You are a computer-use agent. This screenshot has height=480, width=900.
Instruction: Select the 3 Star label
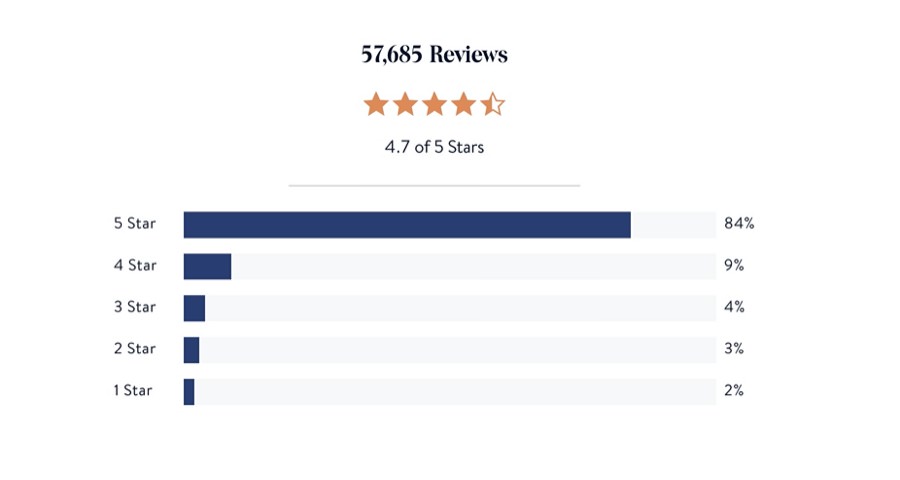[135, 307]
